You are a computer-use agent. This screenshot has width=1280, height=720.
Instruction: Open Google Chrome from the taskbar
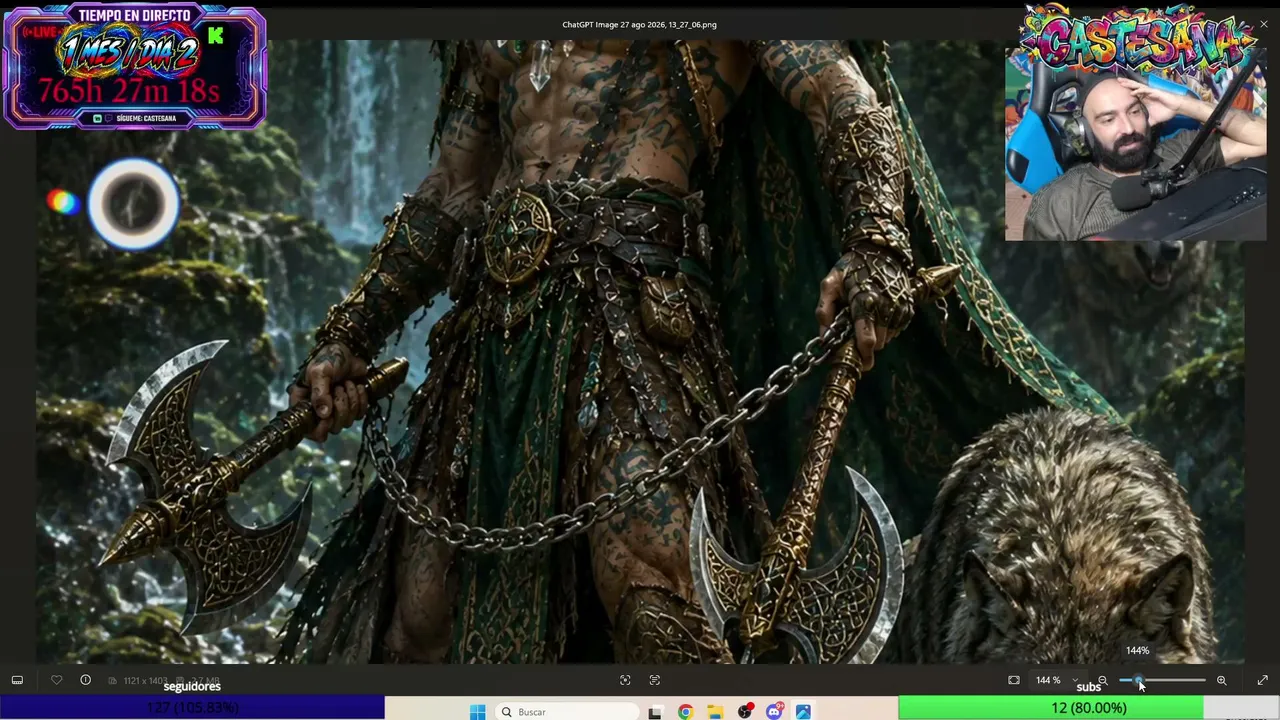(685, 712)
